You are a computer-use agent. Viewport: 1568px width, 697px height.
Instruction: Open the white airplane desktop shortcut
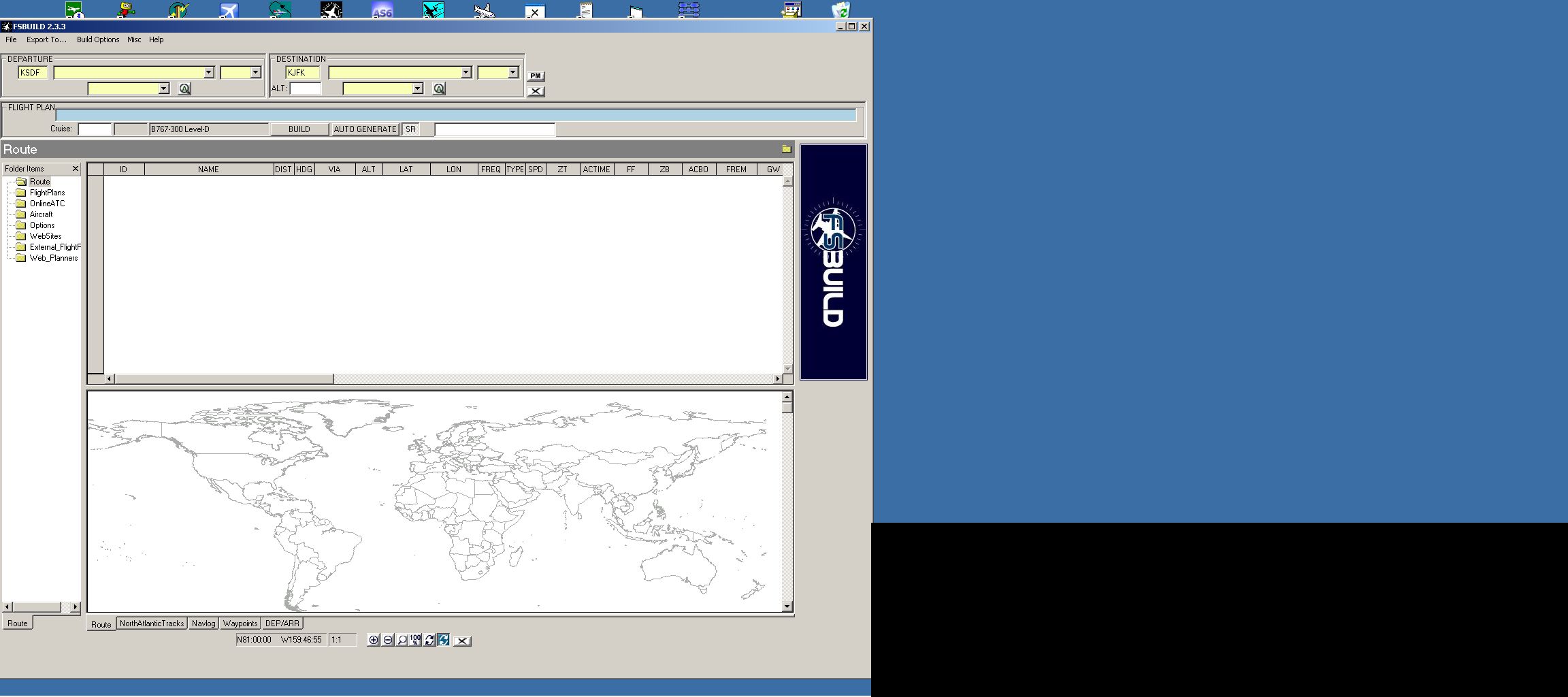pos(484,10)
